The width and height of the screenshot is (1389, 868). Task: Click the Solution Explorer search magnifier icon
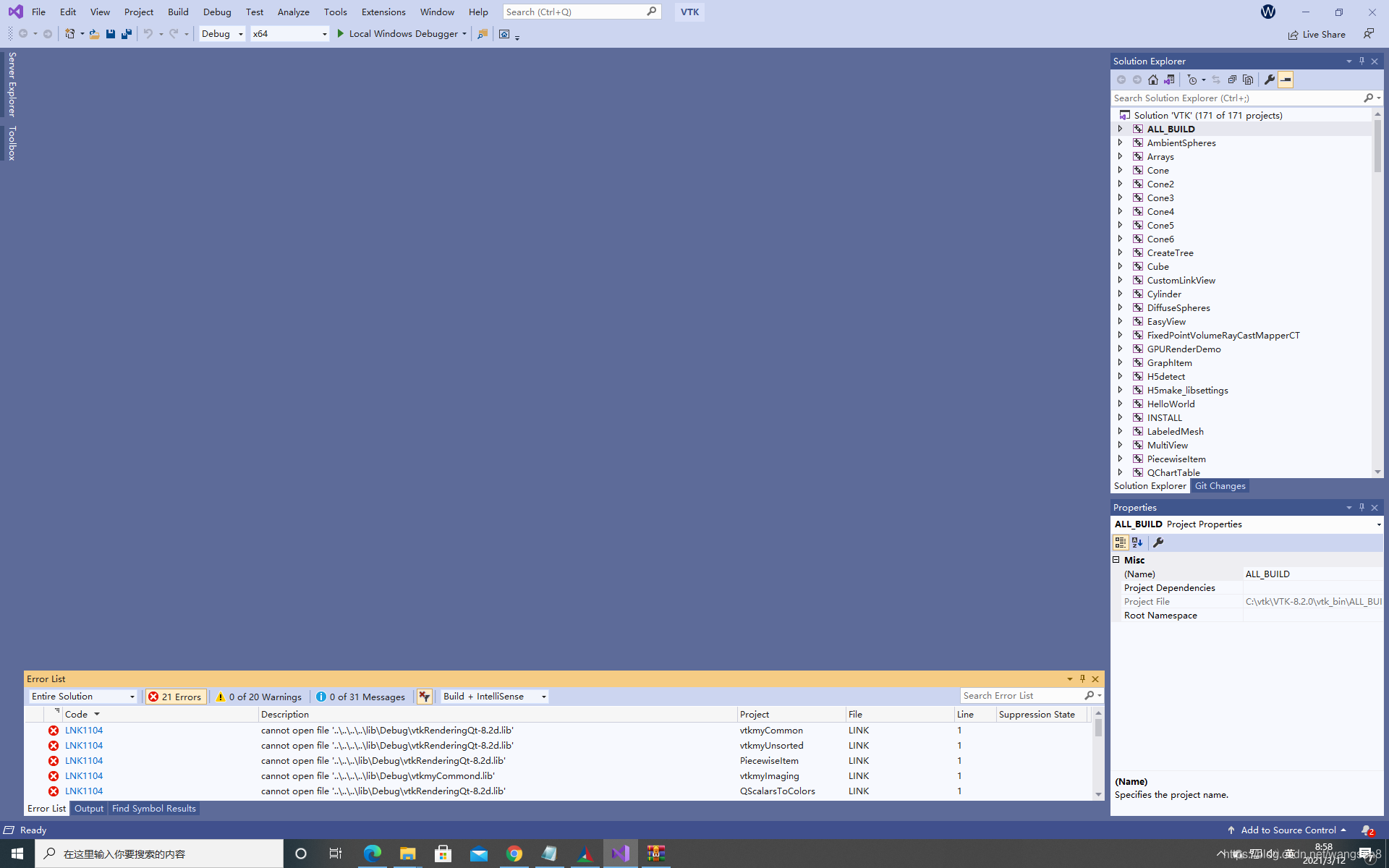click(x=1368, y=98)
